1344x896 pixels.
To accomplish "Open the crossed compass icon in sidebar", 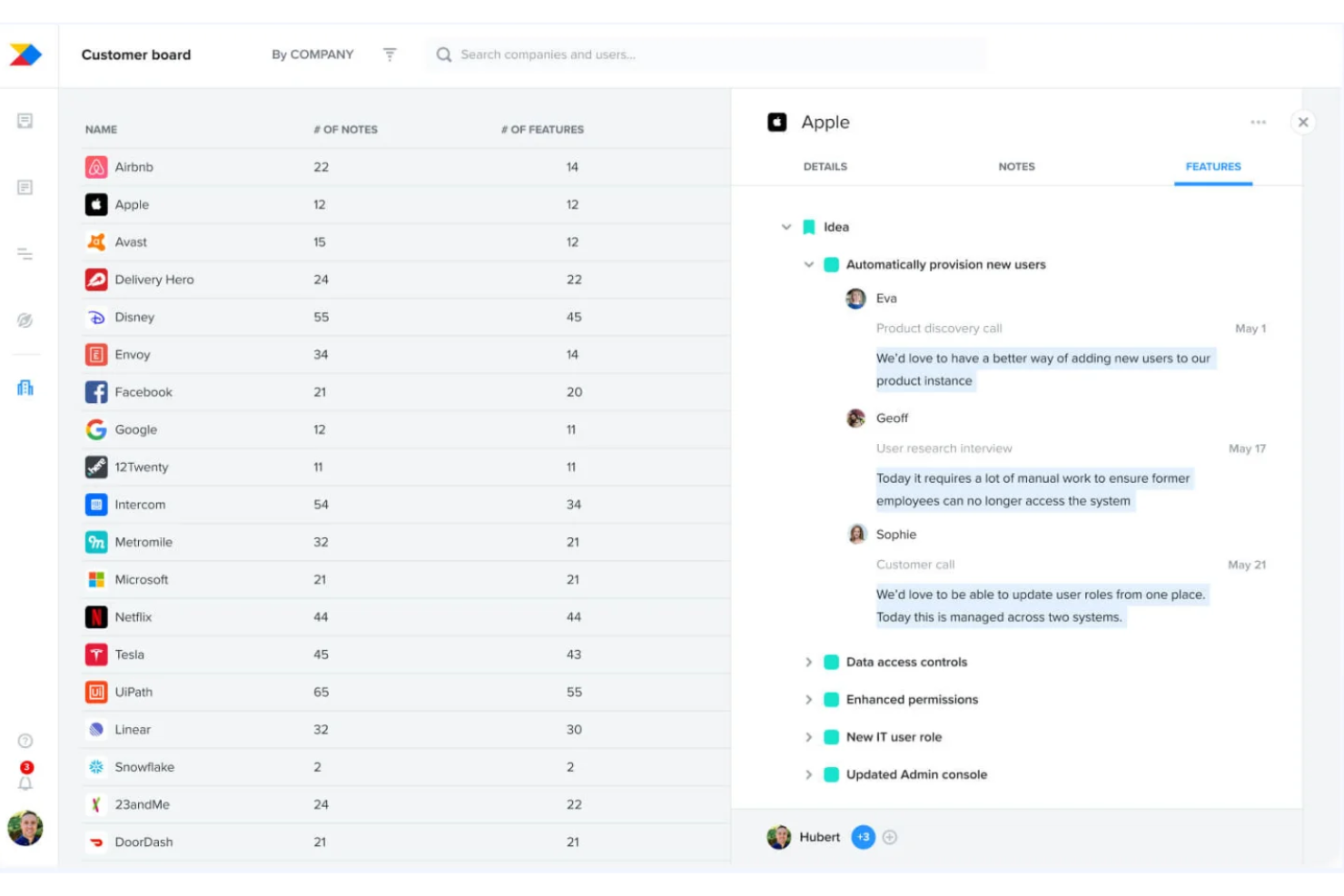I will click(25, 320).
